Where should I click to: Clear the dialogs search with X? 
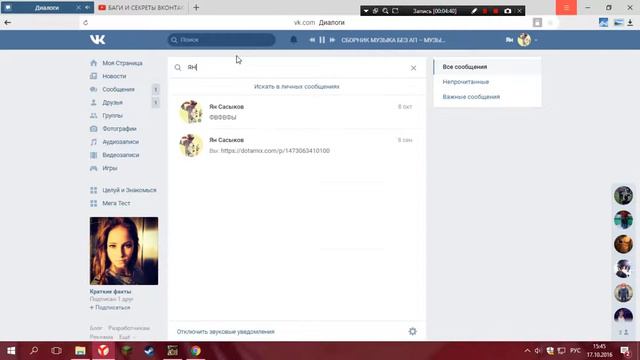point(413,68)
